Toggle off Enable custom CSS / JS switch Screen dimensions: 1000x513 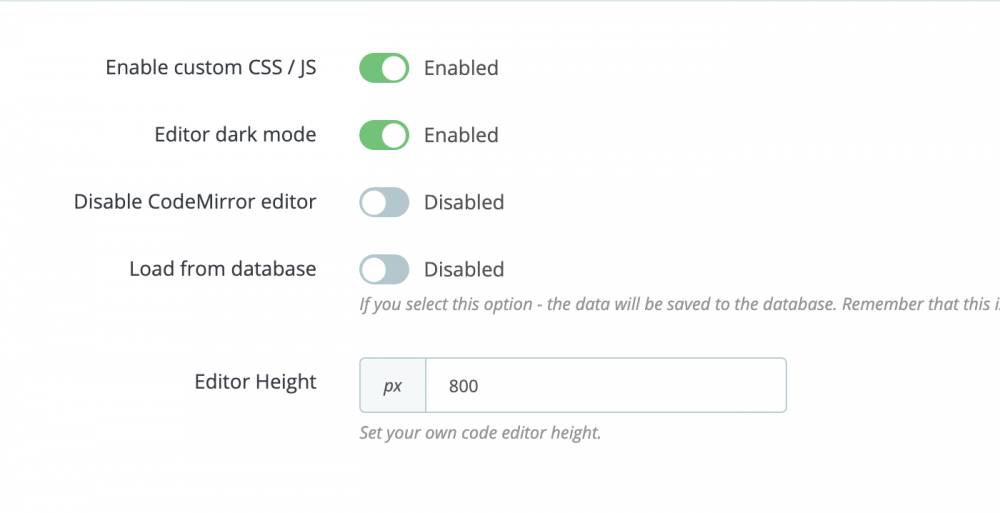(384, 68)
